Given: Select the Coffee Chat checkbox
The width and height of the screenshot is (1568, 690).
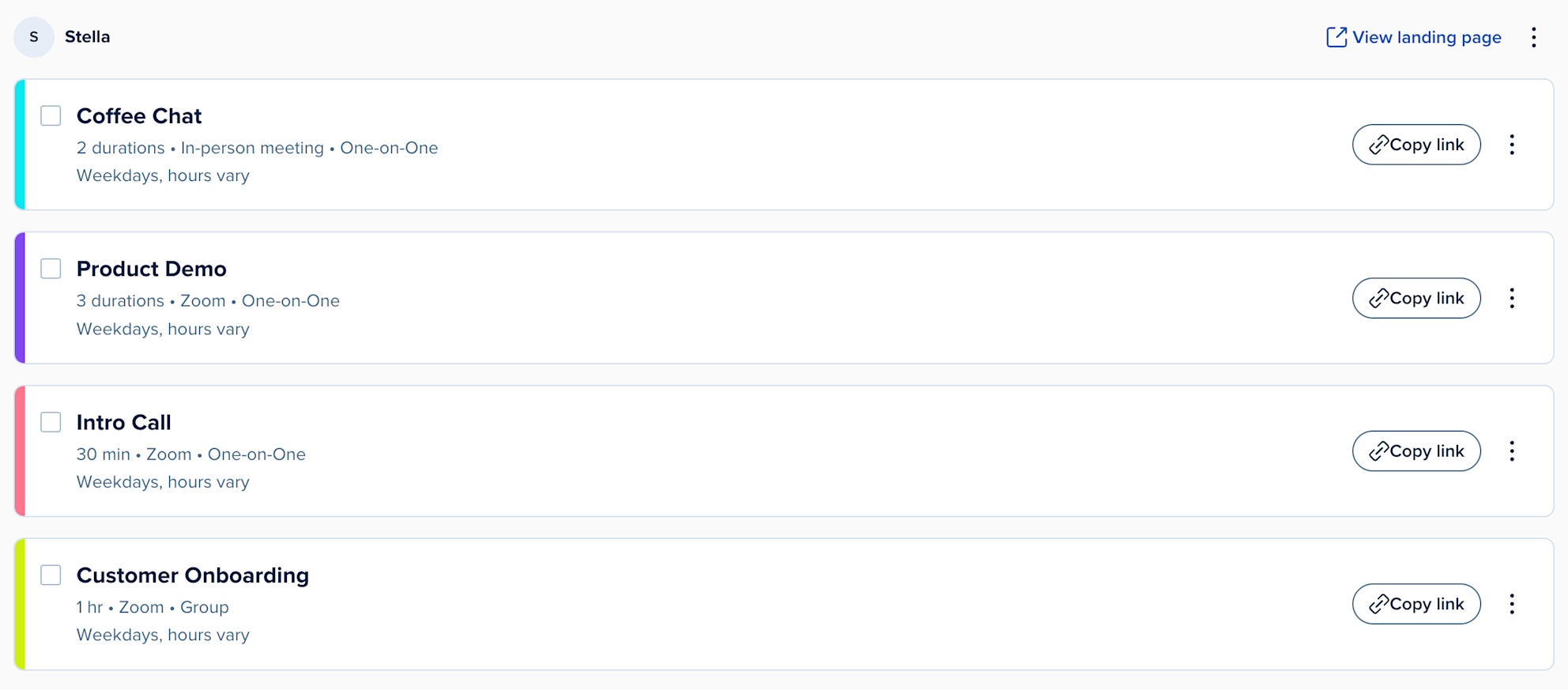Looking at the screenshot, I should tap(51, 115).
